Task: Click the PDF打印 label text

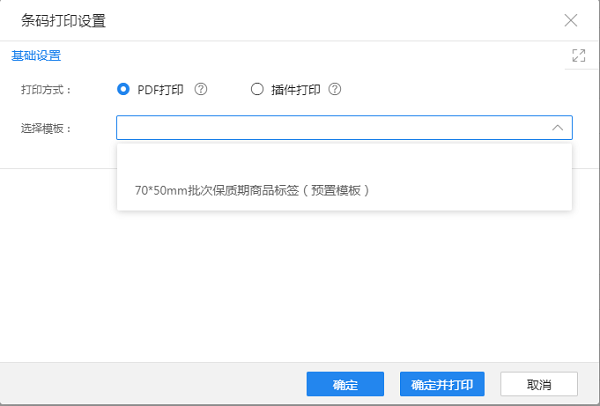Action: [x=160, y=89]
